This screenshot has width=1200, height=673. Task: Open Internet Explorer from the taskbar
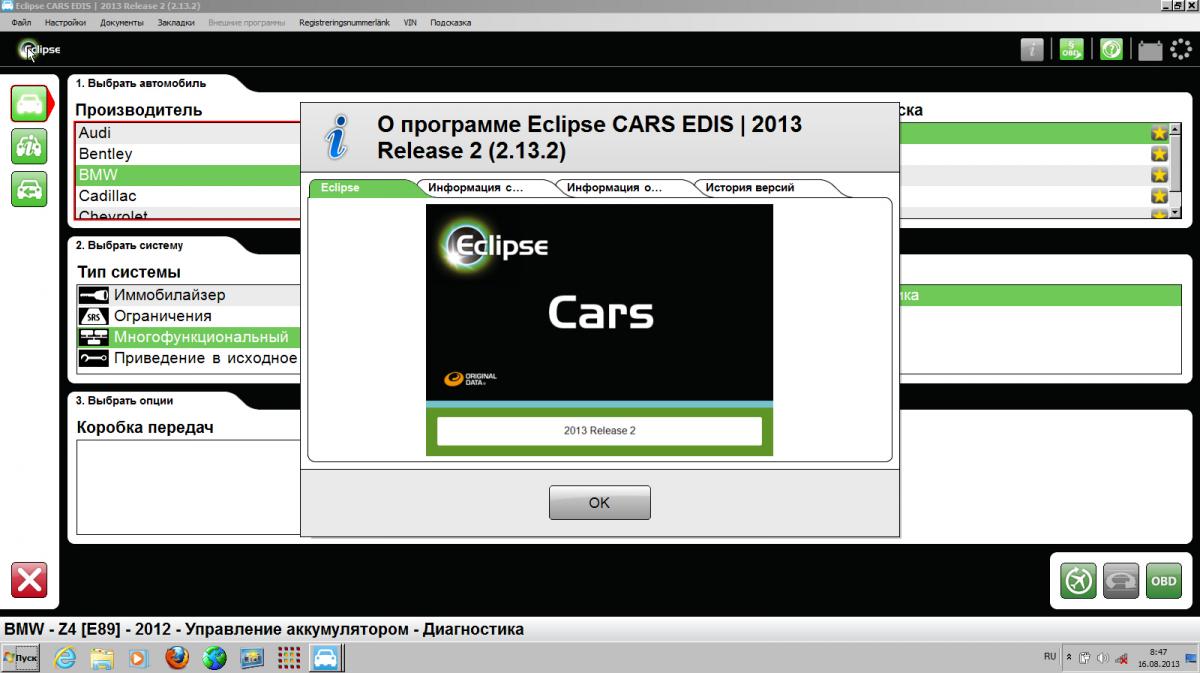65,658
